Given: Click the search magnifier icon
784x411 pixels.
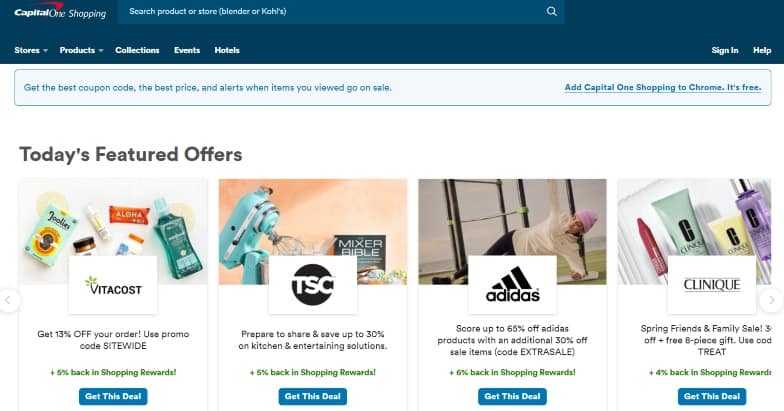Looking at the screenshot, I should tap(552, 11).
